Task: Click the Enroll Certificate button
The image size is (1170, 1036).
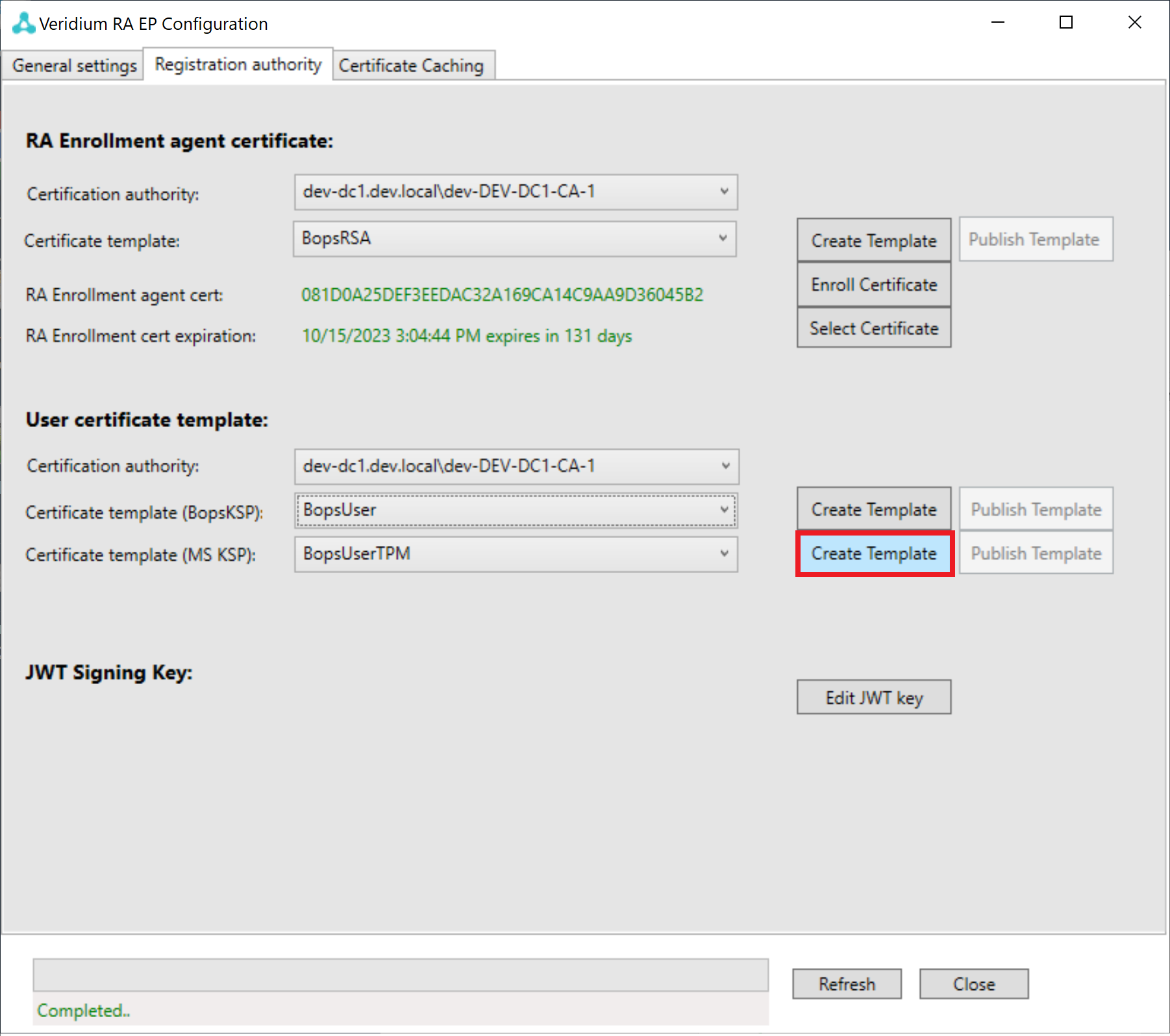Action: click(x=873, y=284)
